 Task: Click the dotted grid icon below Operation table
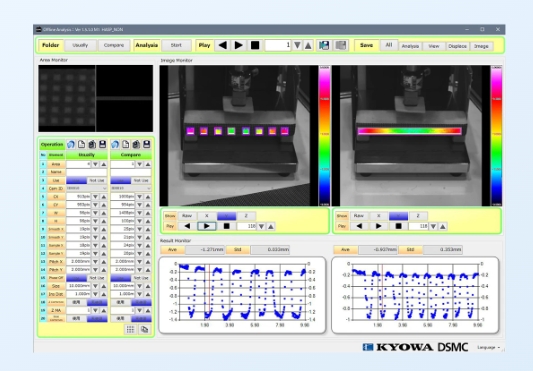pos(130,329)
